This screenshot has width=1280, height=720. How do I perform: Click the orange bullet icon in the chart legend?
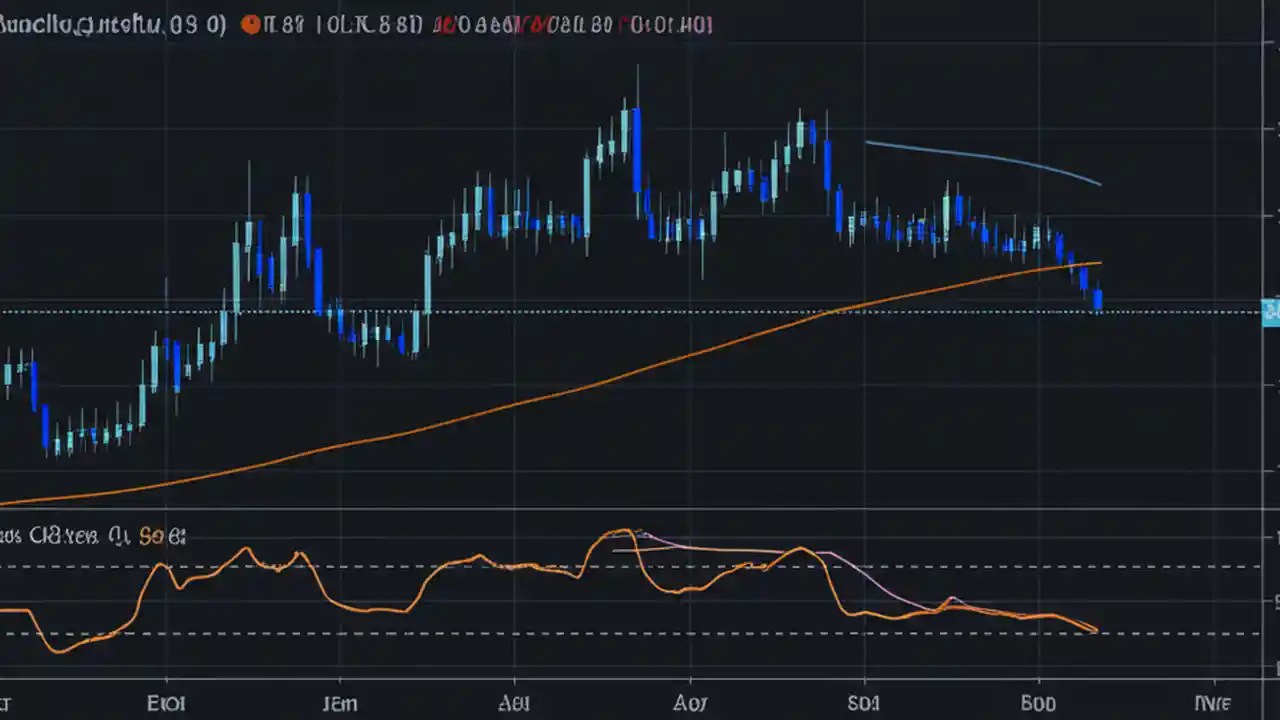(x=251, y=25)
